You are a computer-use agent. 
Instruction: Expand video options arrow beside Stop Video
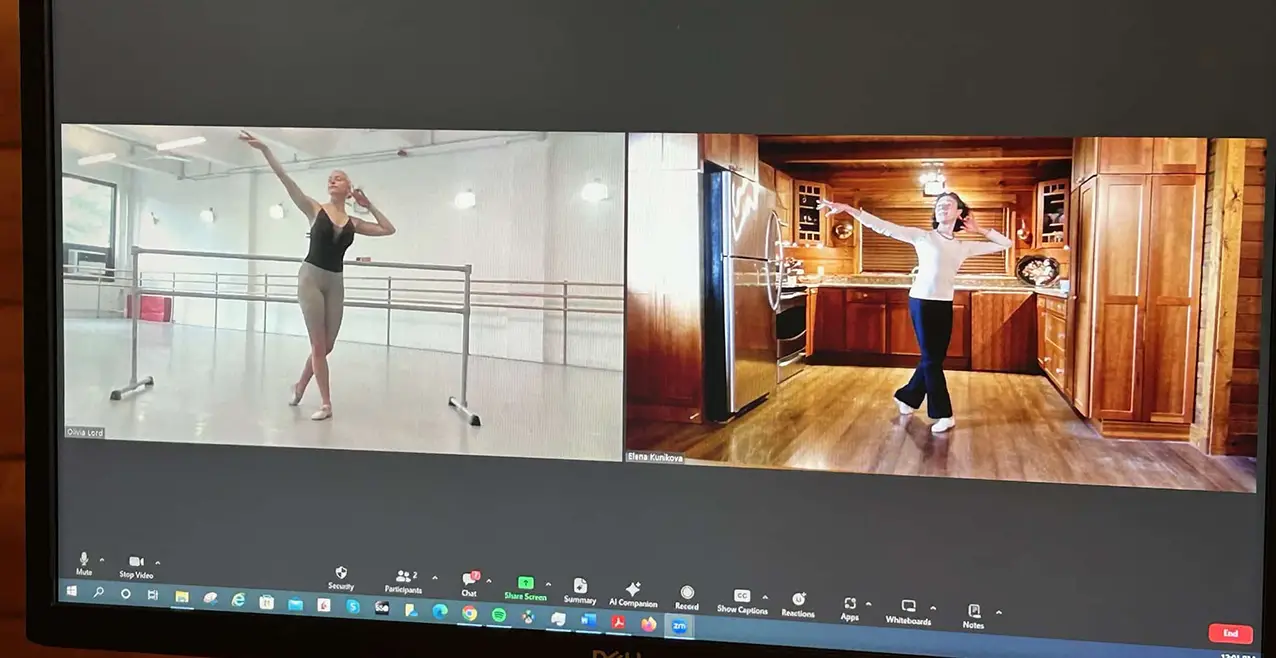point(158,562)
